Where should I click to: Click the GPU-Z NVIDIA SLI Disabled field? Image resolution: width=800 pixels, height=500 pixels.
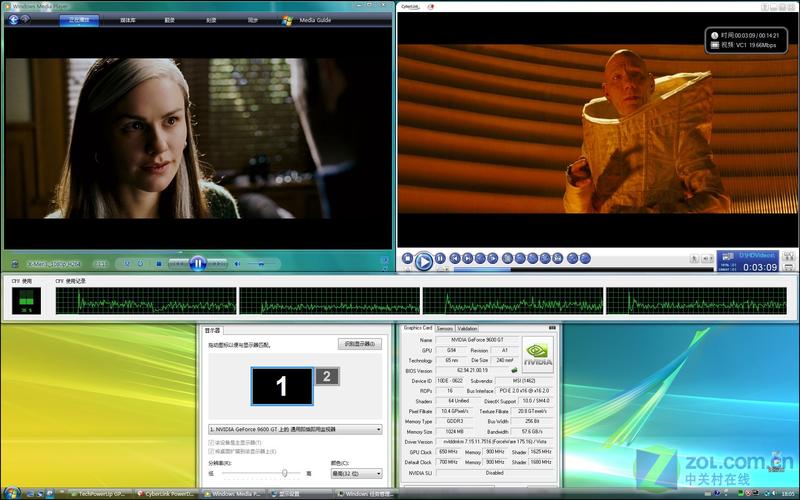tap(494, 473)
